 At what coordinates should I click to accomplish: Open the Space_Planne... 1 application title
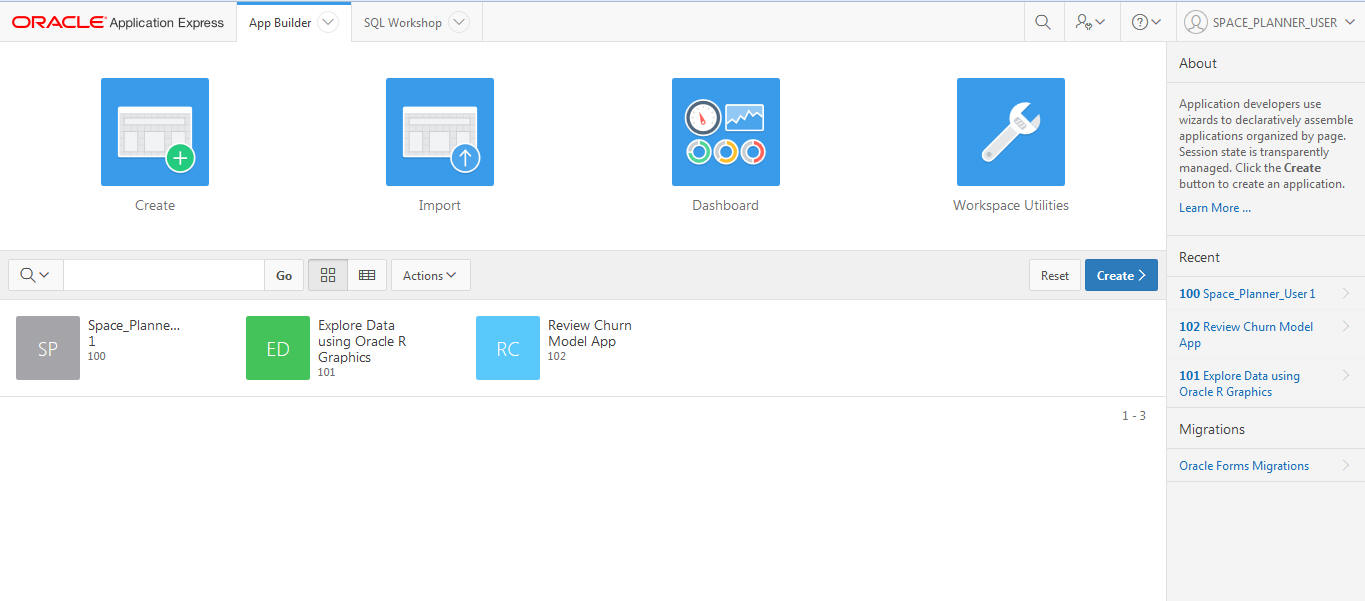(x=134, y=333)
